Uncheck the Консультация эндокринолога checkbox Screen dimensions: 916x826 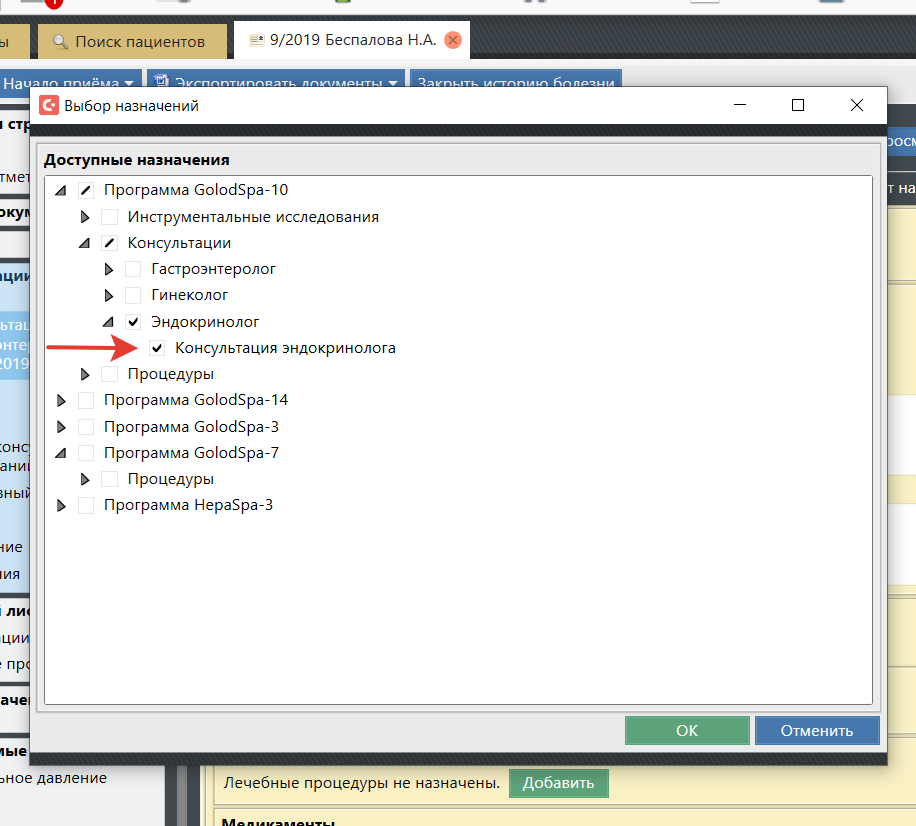point(157,348)
